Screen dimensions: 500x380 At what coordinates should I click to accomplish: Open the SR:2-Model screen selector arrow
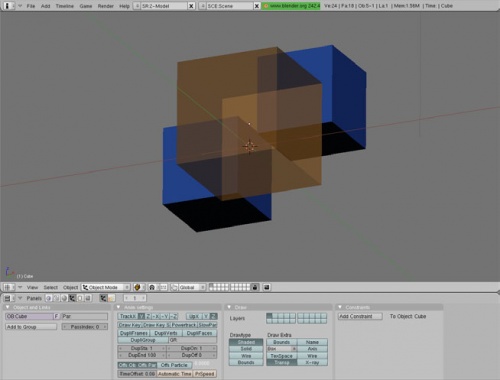tap(137, 6)
